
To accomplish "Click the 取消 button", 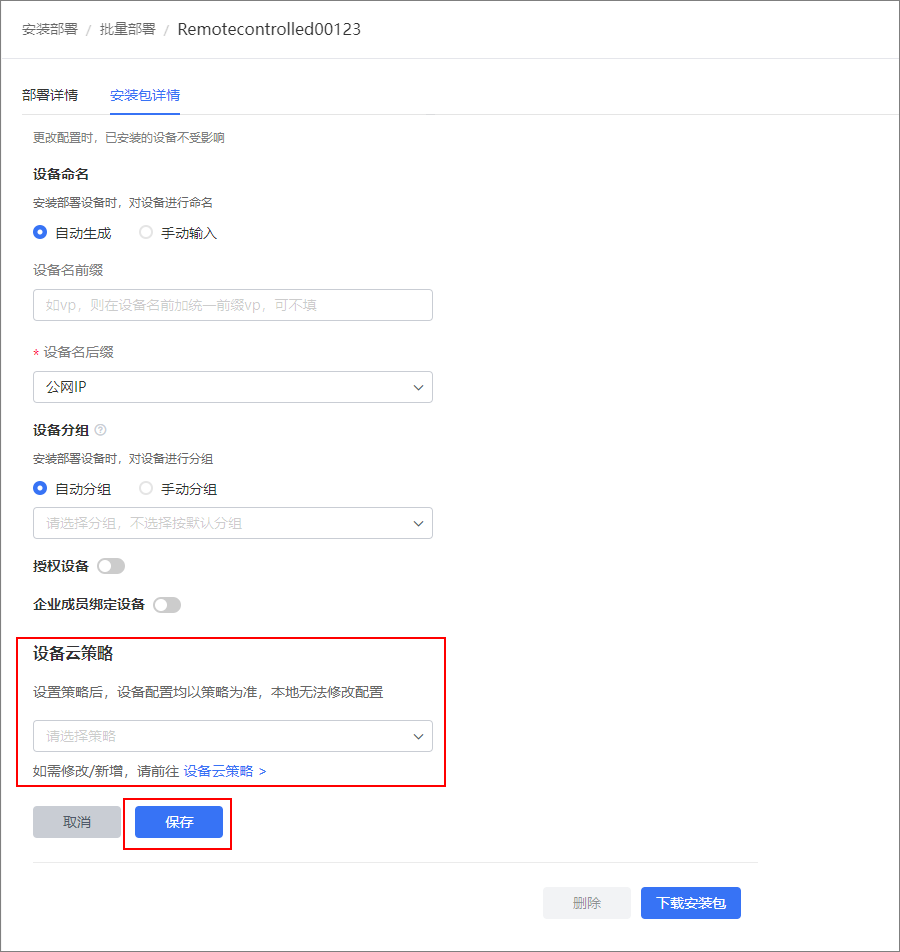I will [77, 822].
